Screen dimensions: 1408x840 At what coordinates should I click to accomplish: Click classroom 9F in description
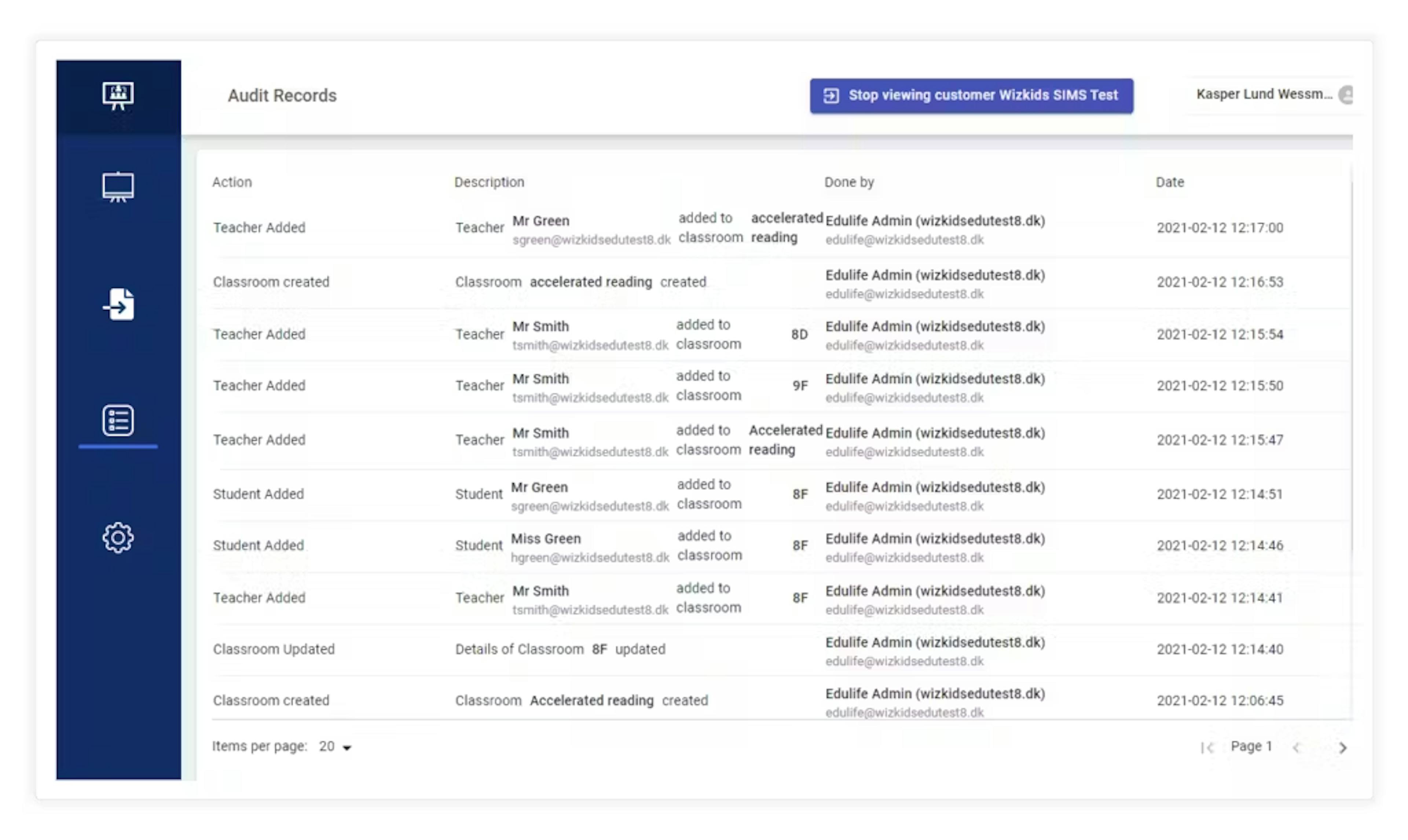[800, 386]
